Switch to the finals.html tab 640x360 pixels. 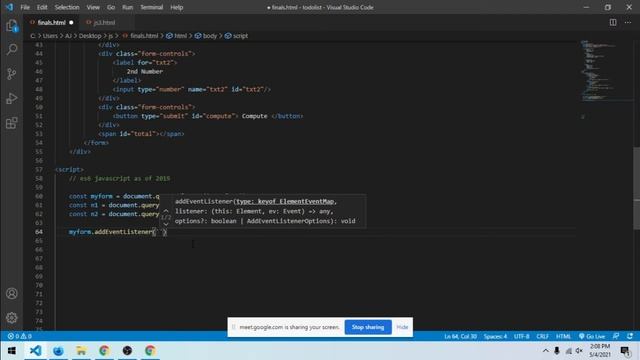pos(51,22)
